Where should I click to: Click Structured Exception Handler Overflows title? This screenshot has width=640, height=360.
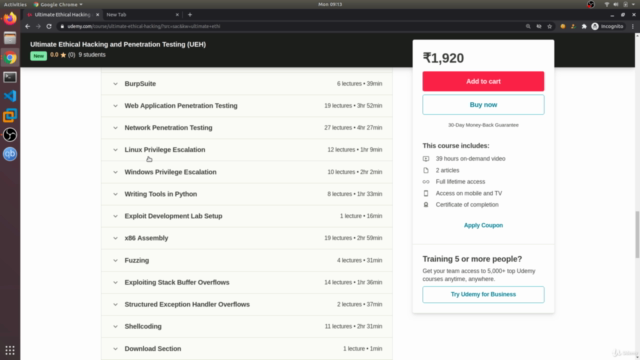point(187,304)
